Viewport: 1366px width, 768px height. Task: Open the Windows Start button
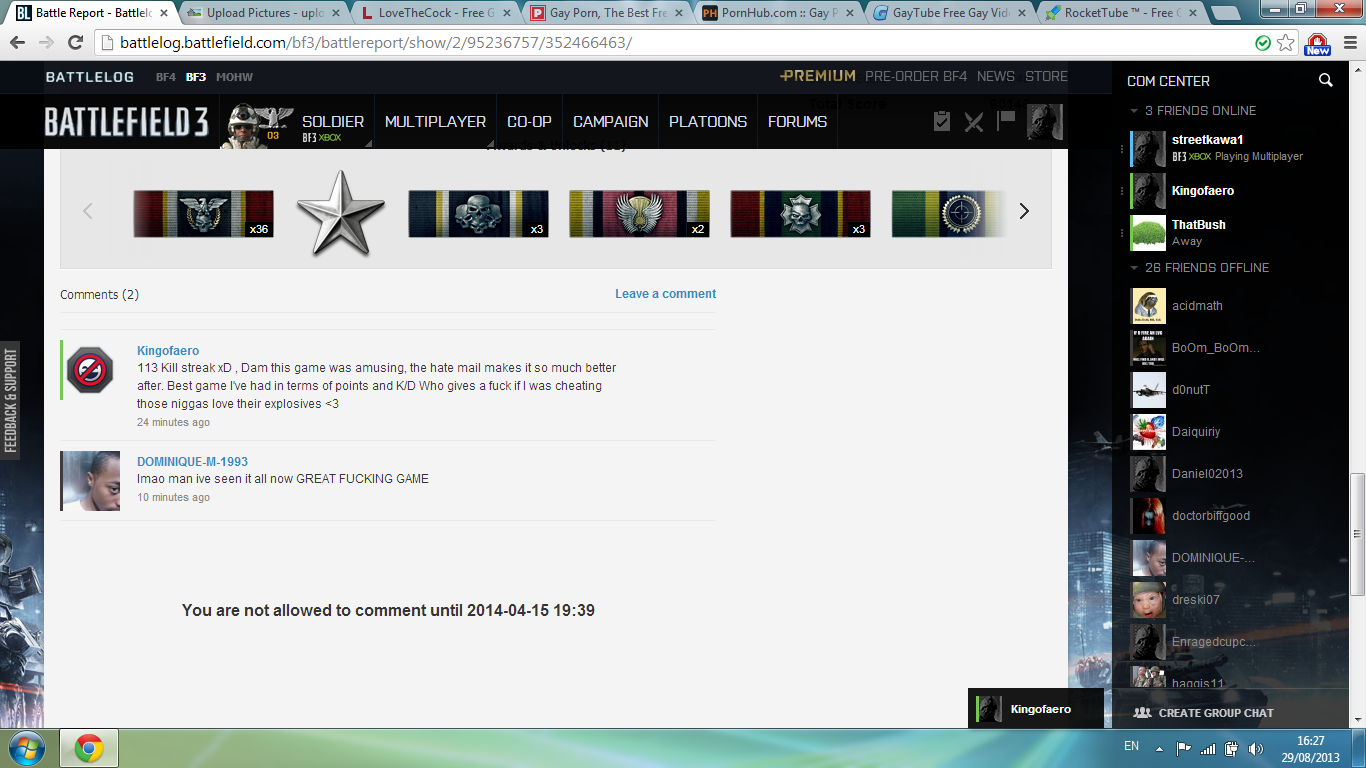pyautogui.click(x=26, y=748)
